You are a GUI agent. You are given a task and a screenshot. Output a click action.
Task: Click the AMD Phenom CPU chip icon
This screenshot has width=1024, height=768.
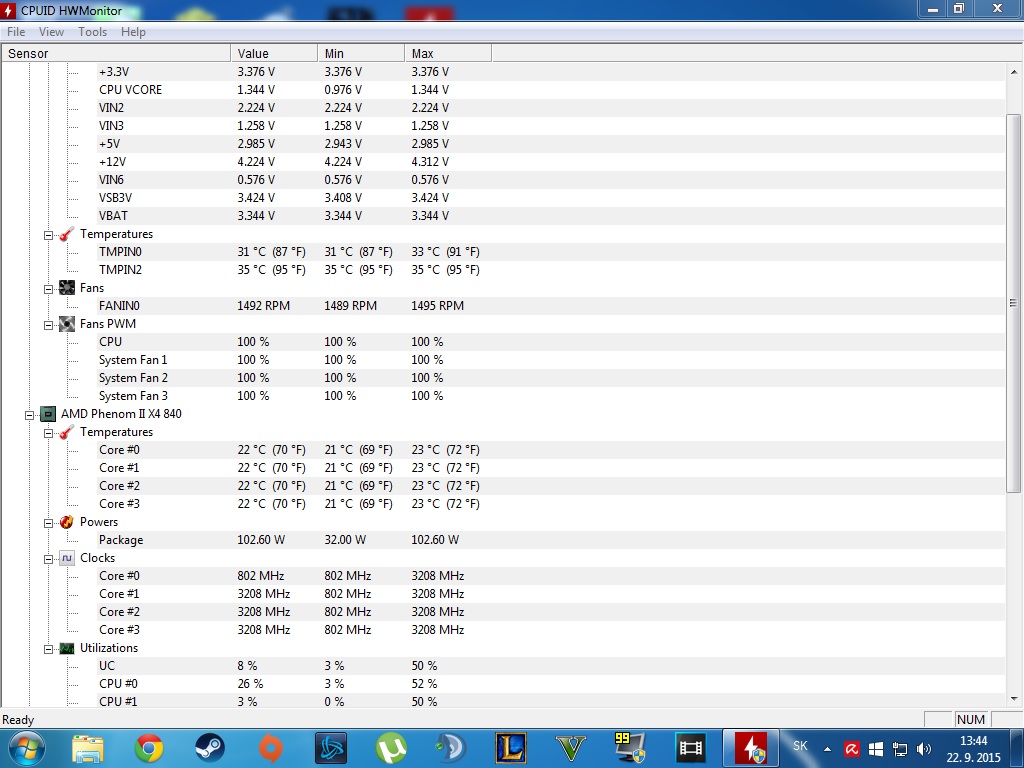[x=48, y=413]
